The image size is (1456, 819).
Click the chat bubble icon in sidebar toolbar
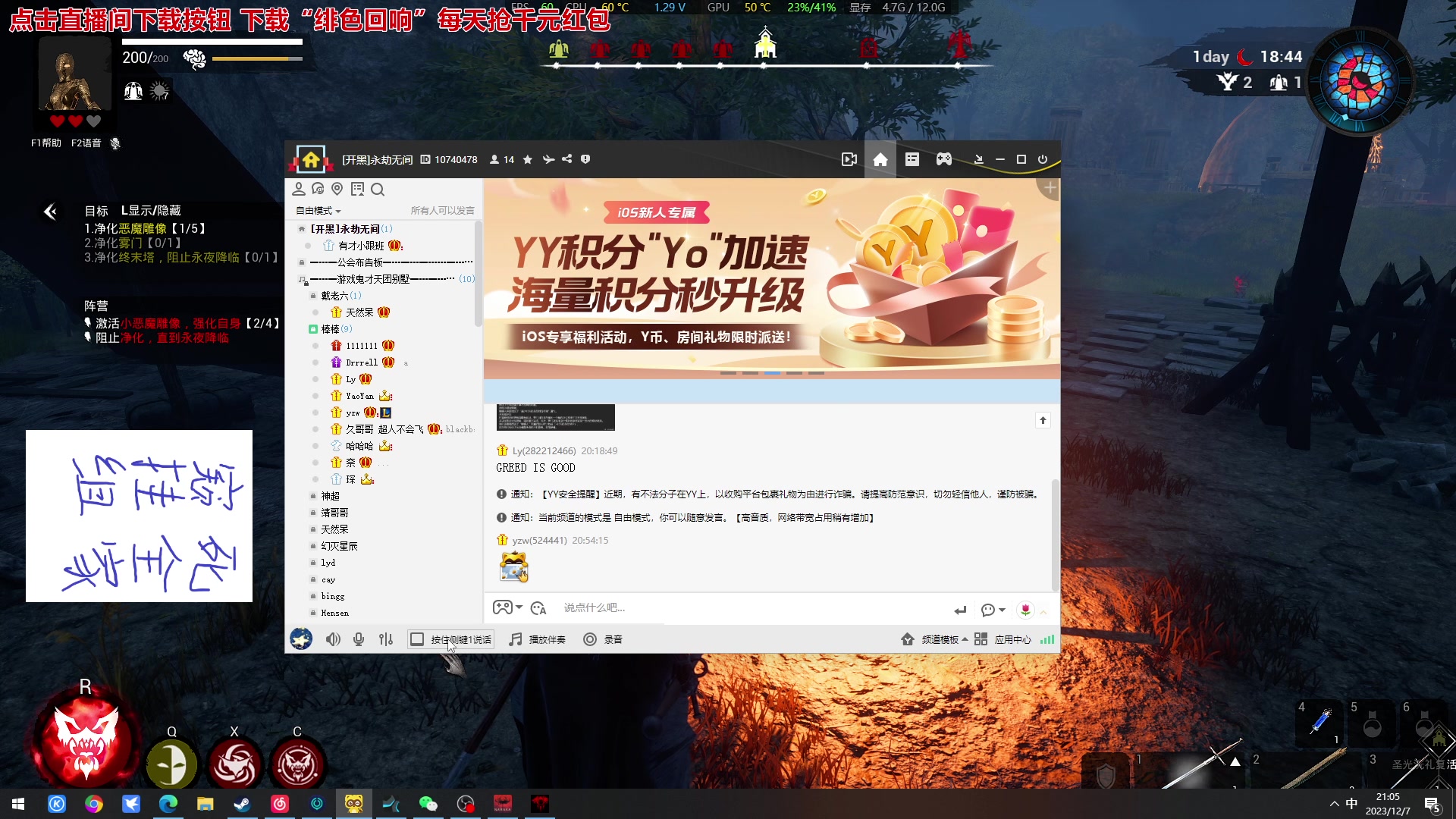pos(318,189)
